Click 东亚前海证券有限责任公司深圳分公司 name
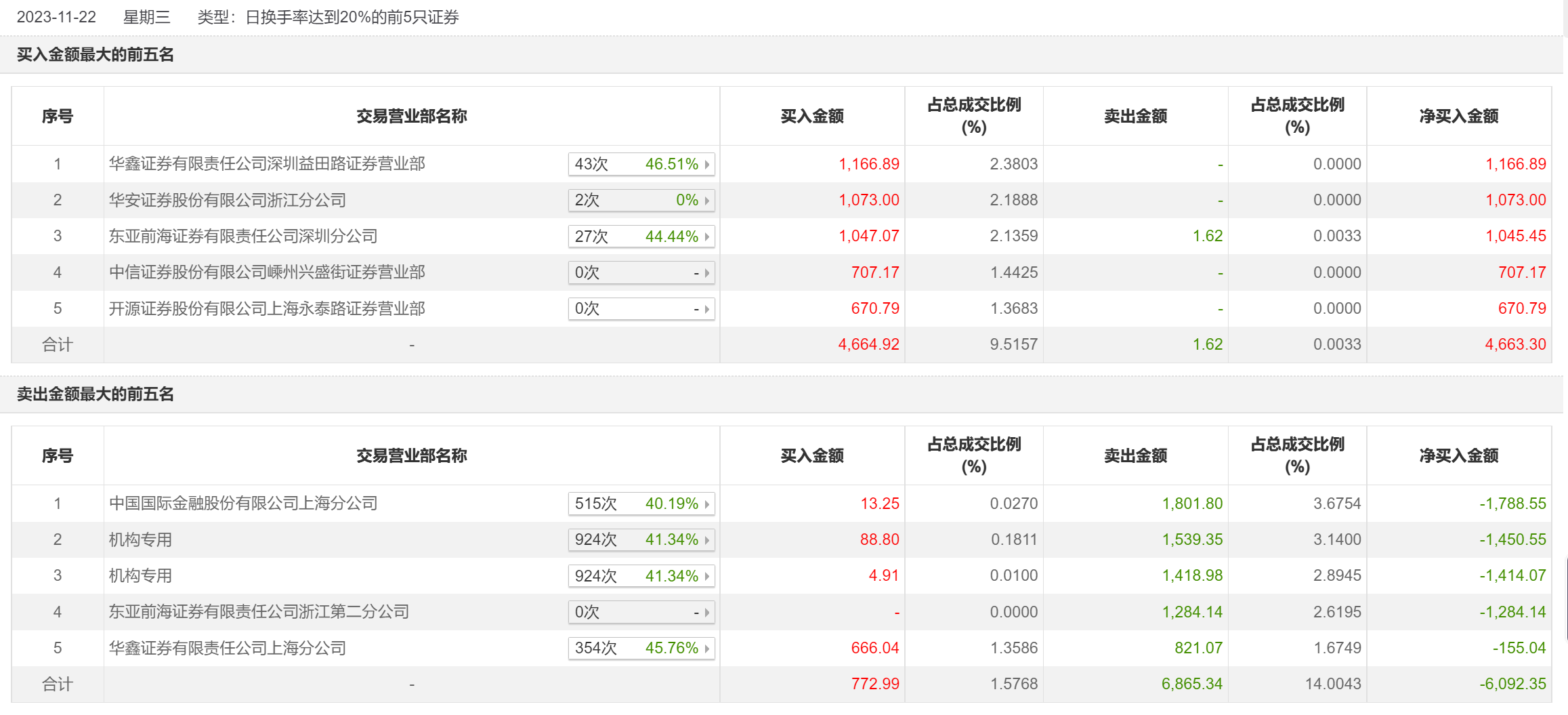This screenshot has height=715, width=1568. pyautogui.click(x=243, y=237)
